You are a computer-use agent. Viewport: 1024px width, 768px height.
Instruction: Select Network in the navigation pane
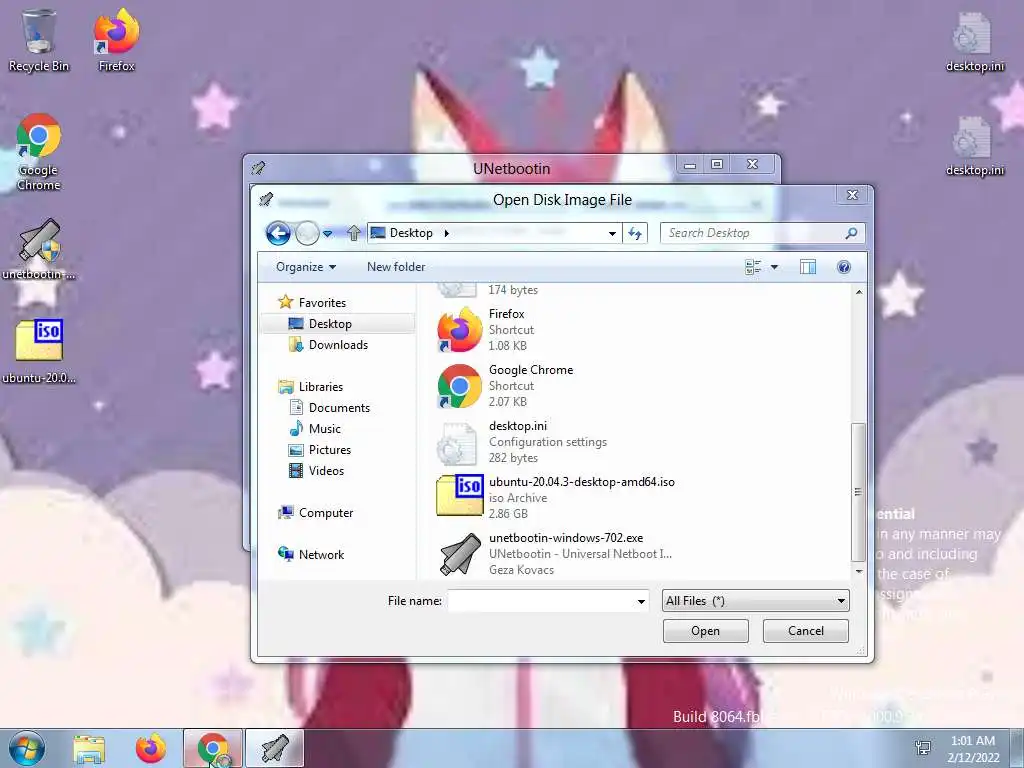click(x=321, y=554)
